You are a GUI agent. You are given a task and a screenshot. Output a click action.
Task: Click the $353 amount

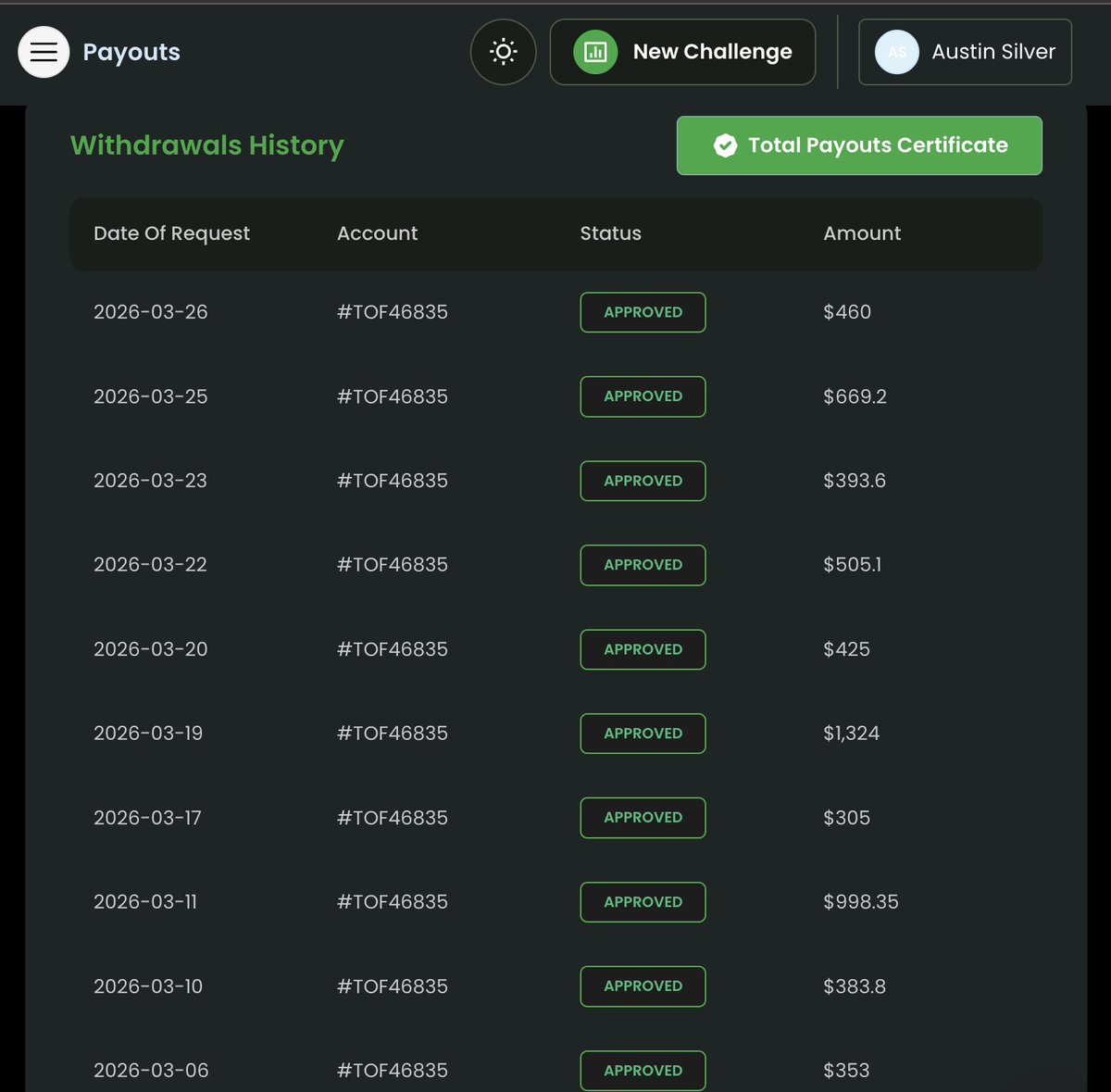(847, 1071)
